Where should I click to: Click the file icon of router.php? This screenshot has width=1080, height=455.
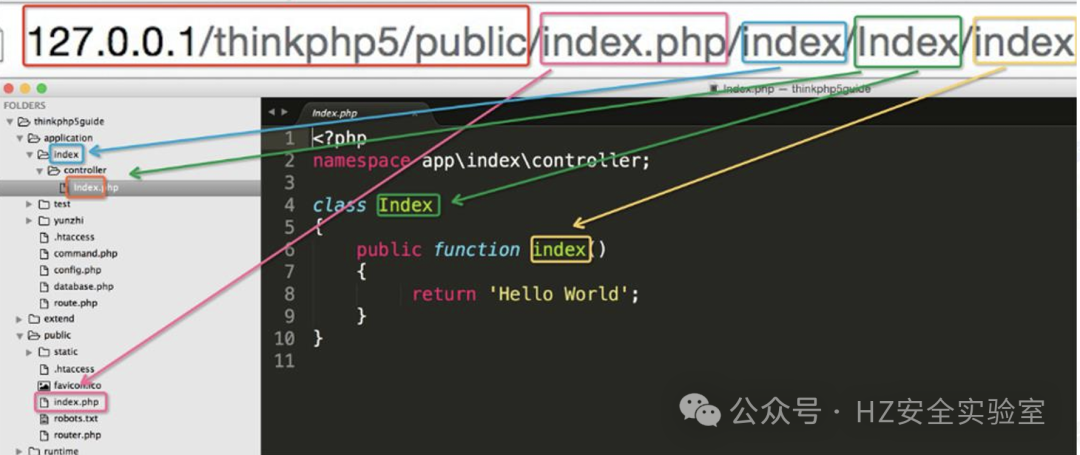point(44,435)
